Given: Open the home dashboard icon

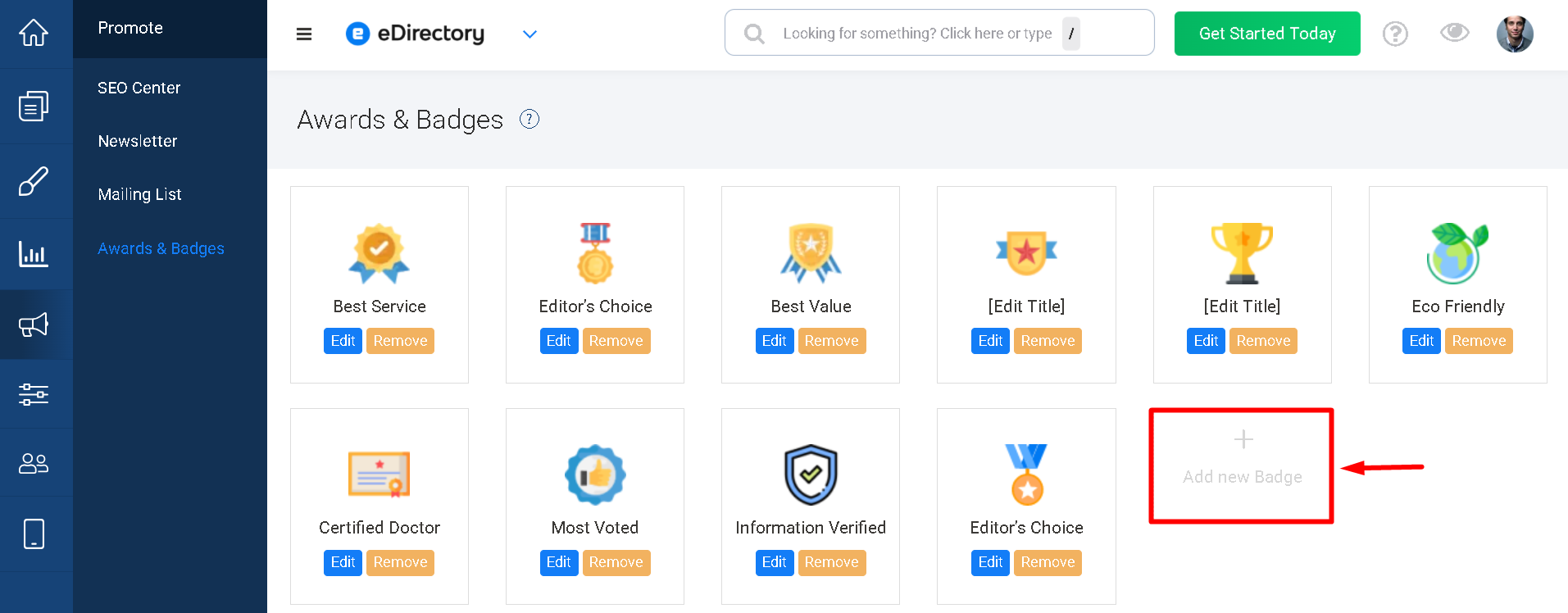Looking at the screenshot, I should 34,33.
